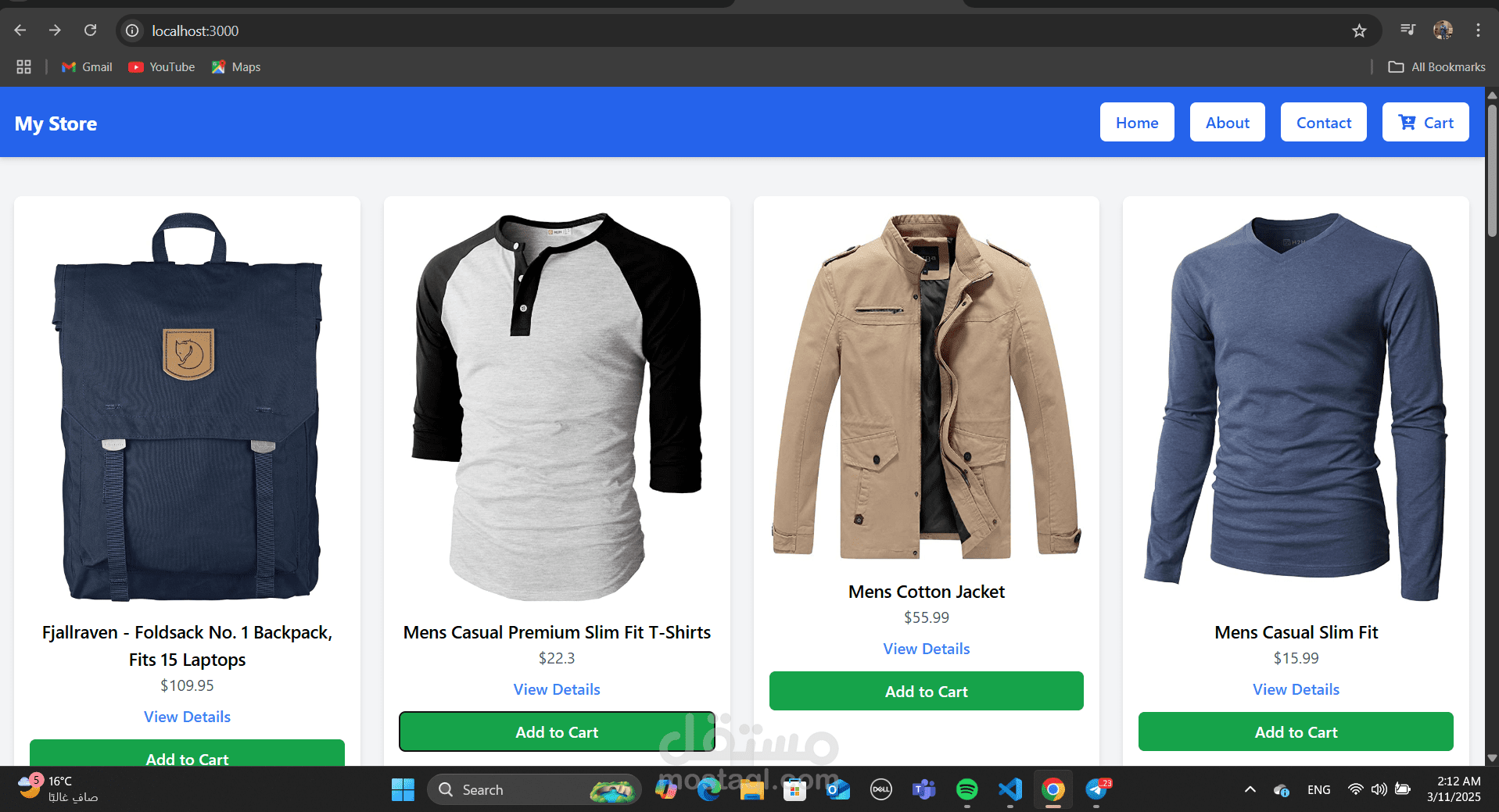Viewport: 1499px width, 812px height.
Task: Click the Mens Cotton Jacket image
Action: click(x=927, y=387)
